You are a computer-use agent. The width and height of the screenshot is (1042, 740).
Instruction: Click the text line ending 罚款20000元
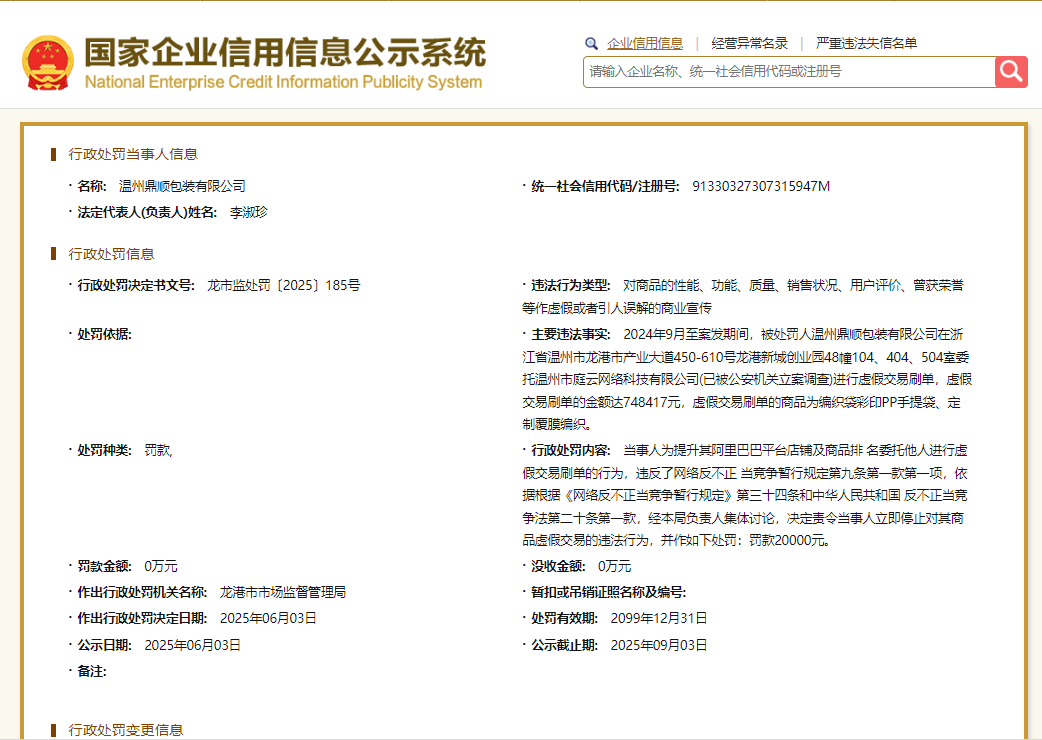click(x=677, y=541)
